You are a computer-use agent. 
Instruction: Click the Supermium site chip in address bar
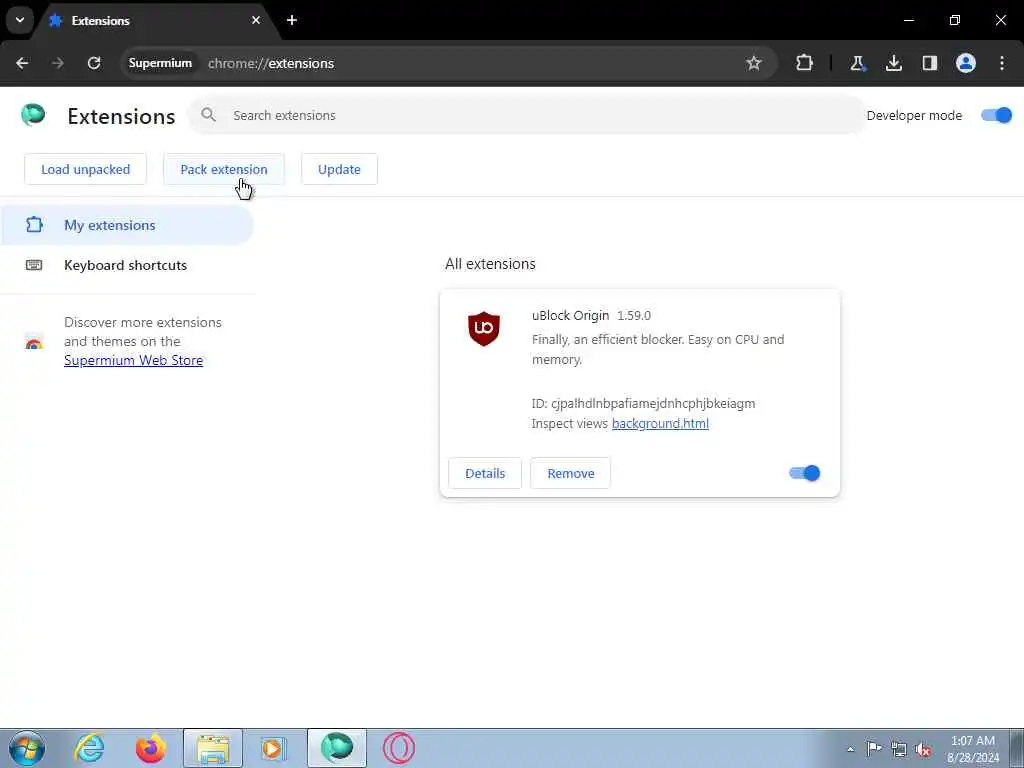(x=160, y=63)
